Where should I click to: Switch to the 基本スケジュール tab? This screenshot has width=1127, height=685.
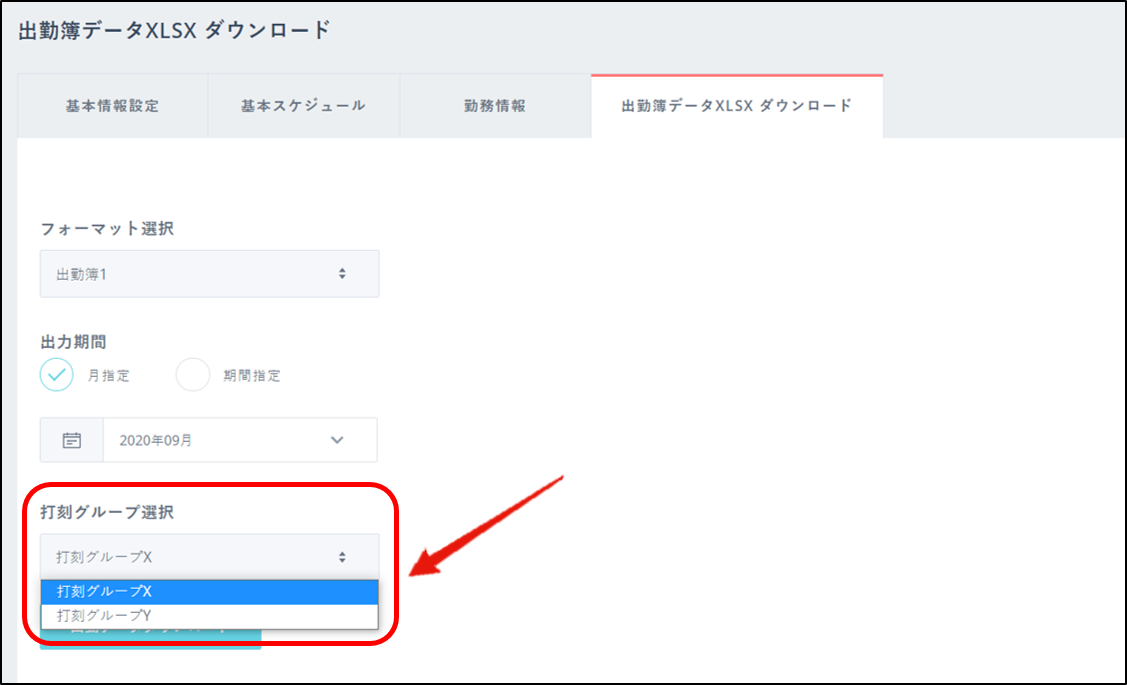coord(303,106)
